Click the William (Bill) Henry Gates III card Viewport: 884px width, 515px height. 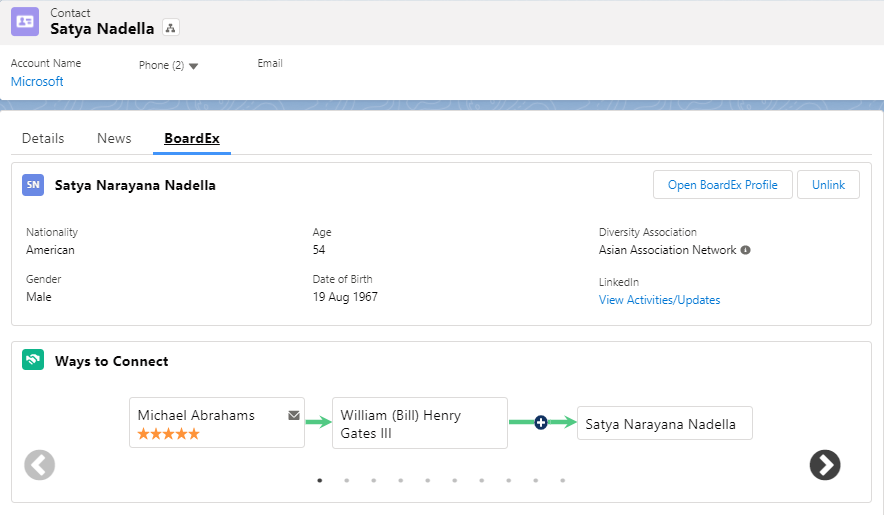click(420, 424)
